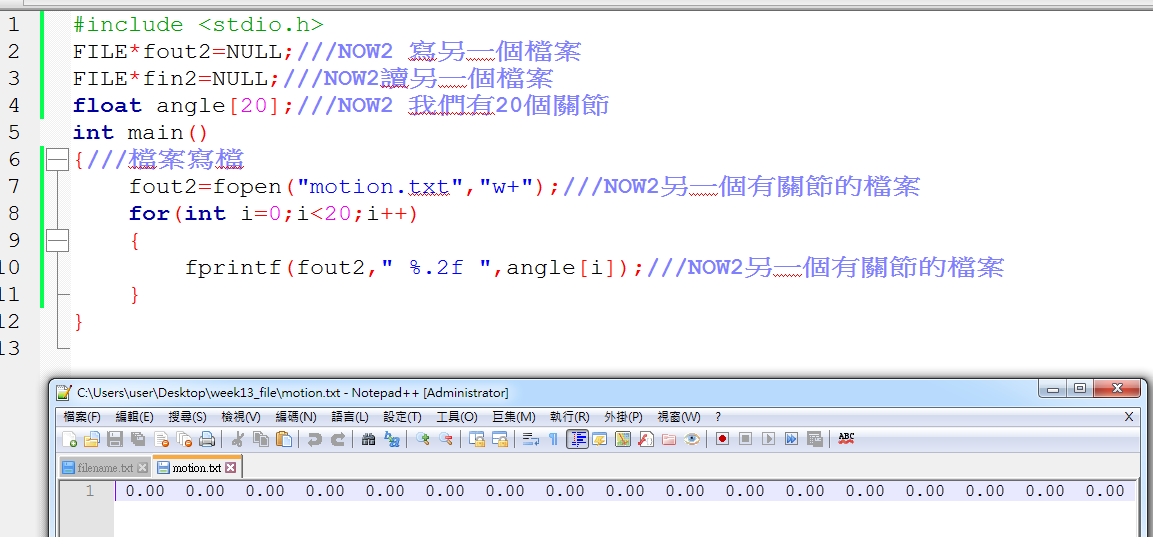Close the motion.txt tab

coord(230,468)
